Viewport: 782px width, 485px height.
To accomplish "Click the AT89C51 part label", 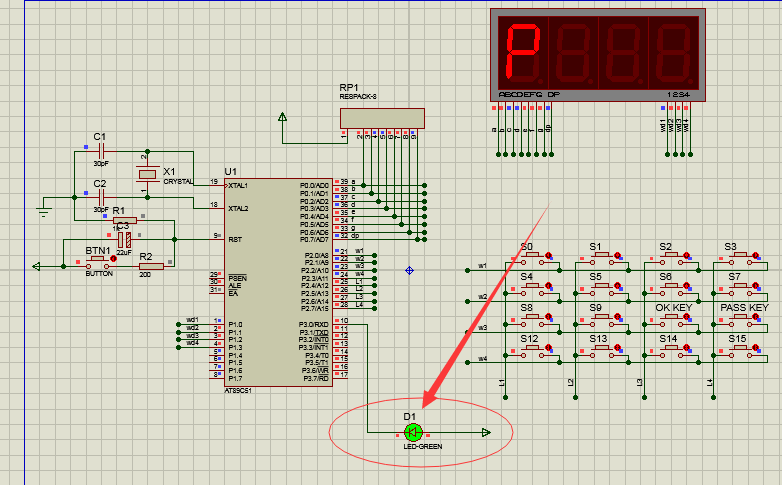I will 238,391.
